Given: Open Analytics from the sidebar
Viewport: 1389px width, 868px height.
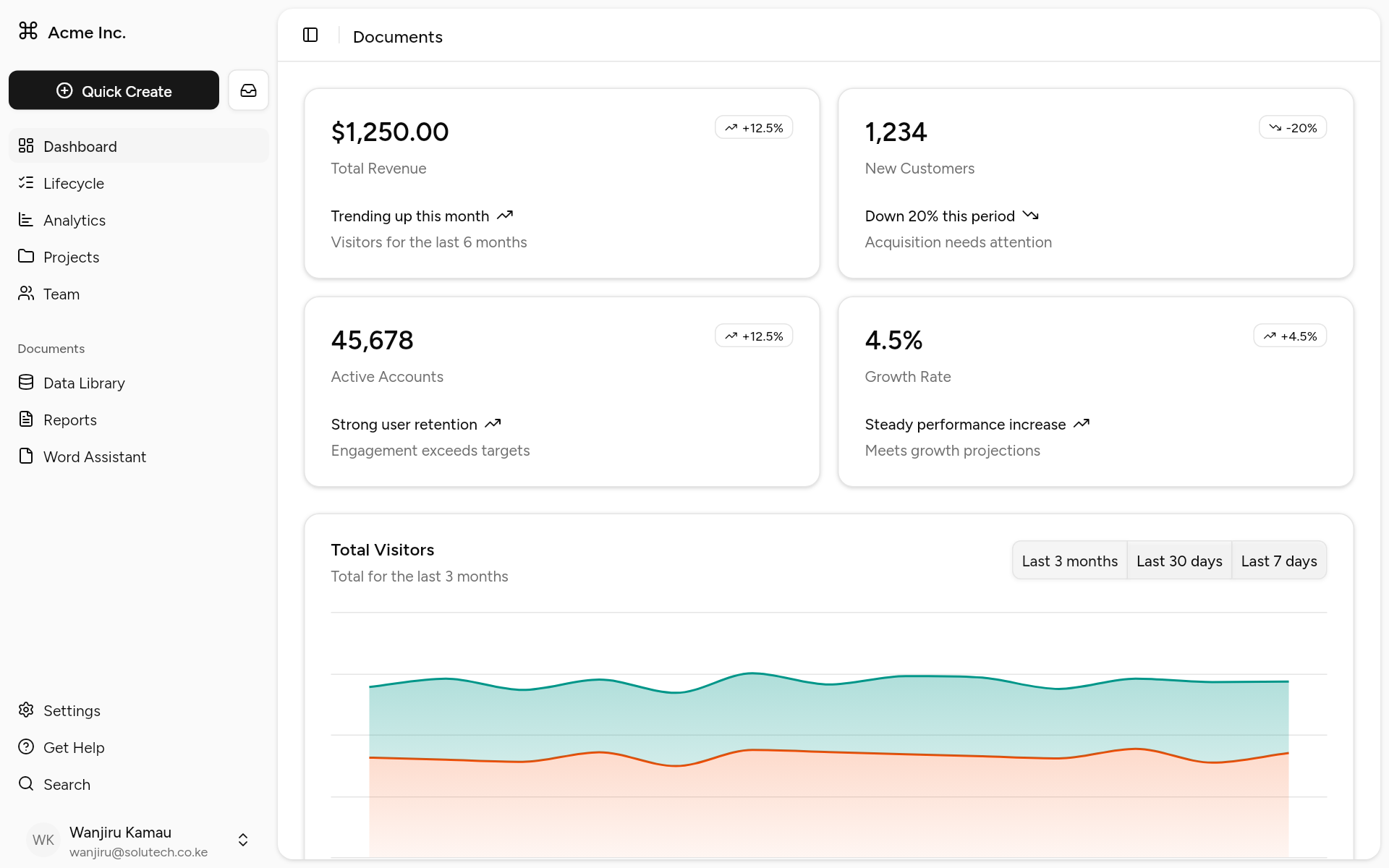Looking at the screenshot, I should tap(139, 220).
